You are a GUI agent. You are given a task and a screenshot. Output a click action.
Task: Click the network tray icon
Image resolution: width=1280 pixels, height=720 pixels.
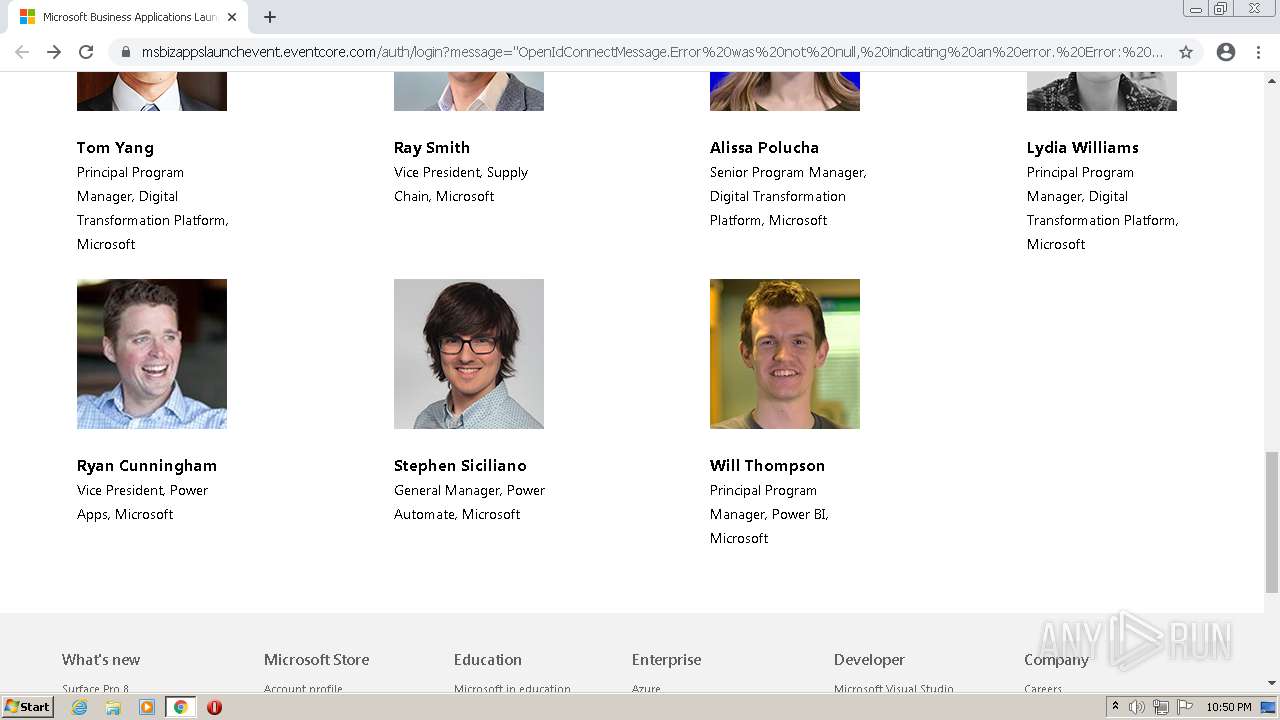(x=1161, y=707)
